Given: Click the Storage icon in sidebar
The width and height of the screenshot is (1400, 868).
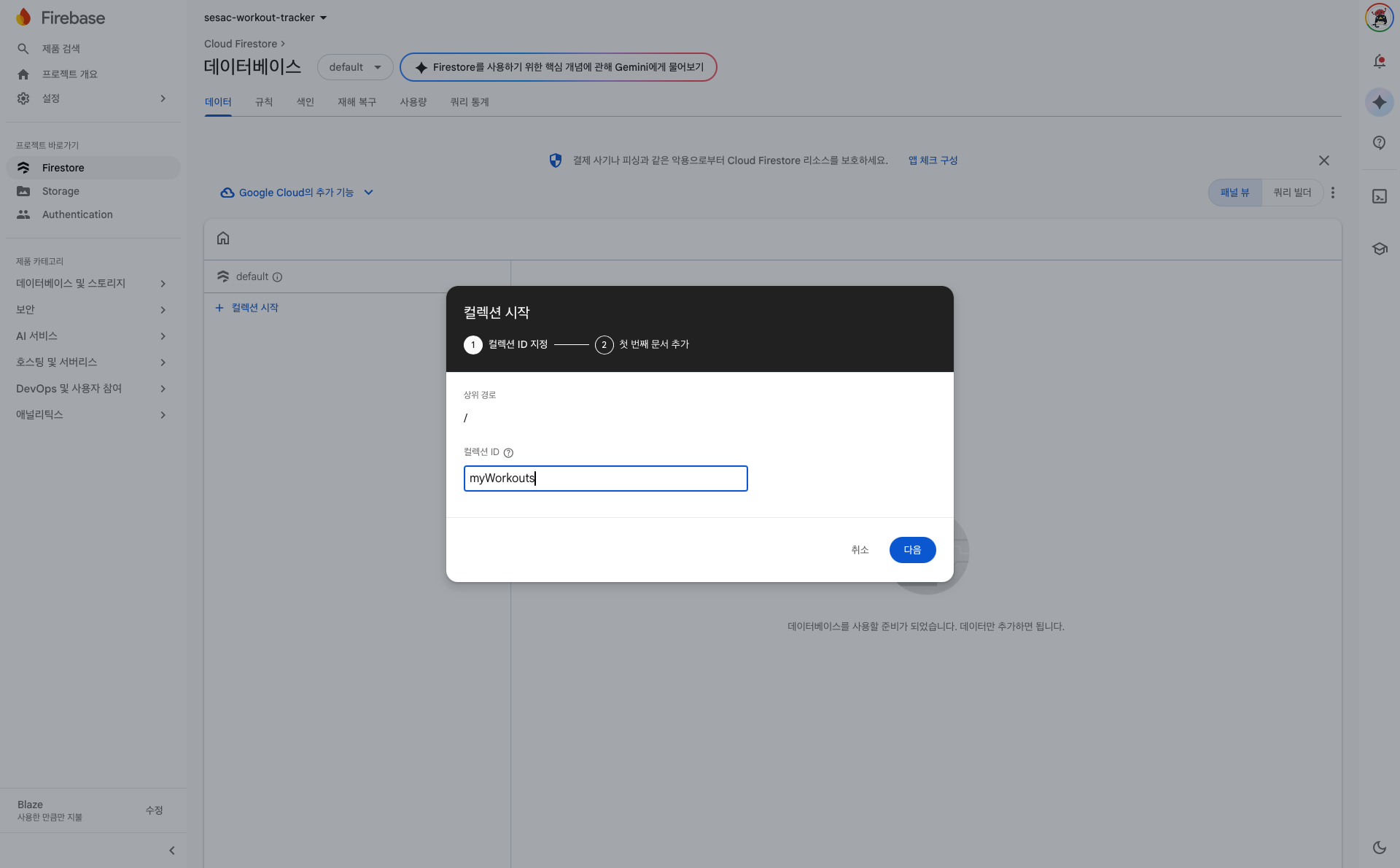Looking at the screenshot, I should pyautogui.click(x=23, y=191).
